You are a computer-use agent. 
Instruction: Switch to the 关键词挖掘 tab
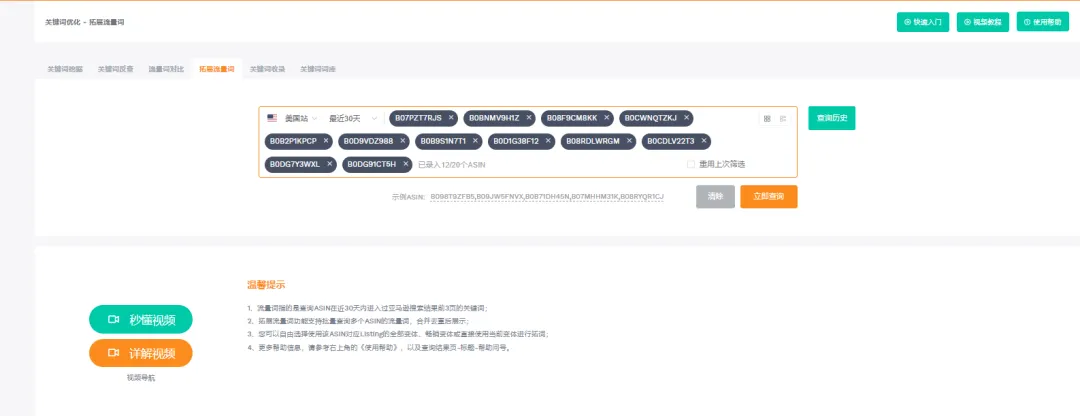[65, 69]
